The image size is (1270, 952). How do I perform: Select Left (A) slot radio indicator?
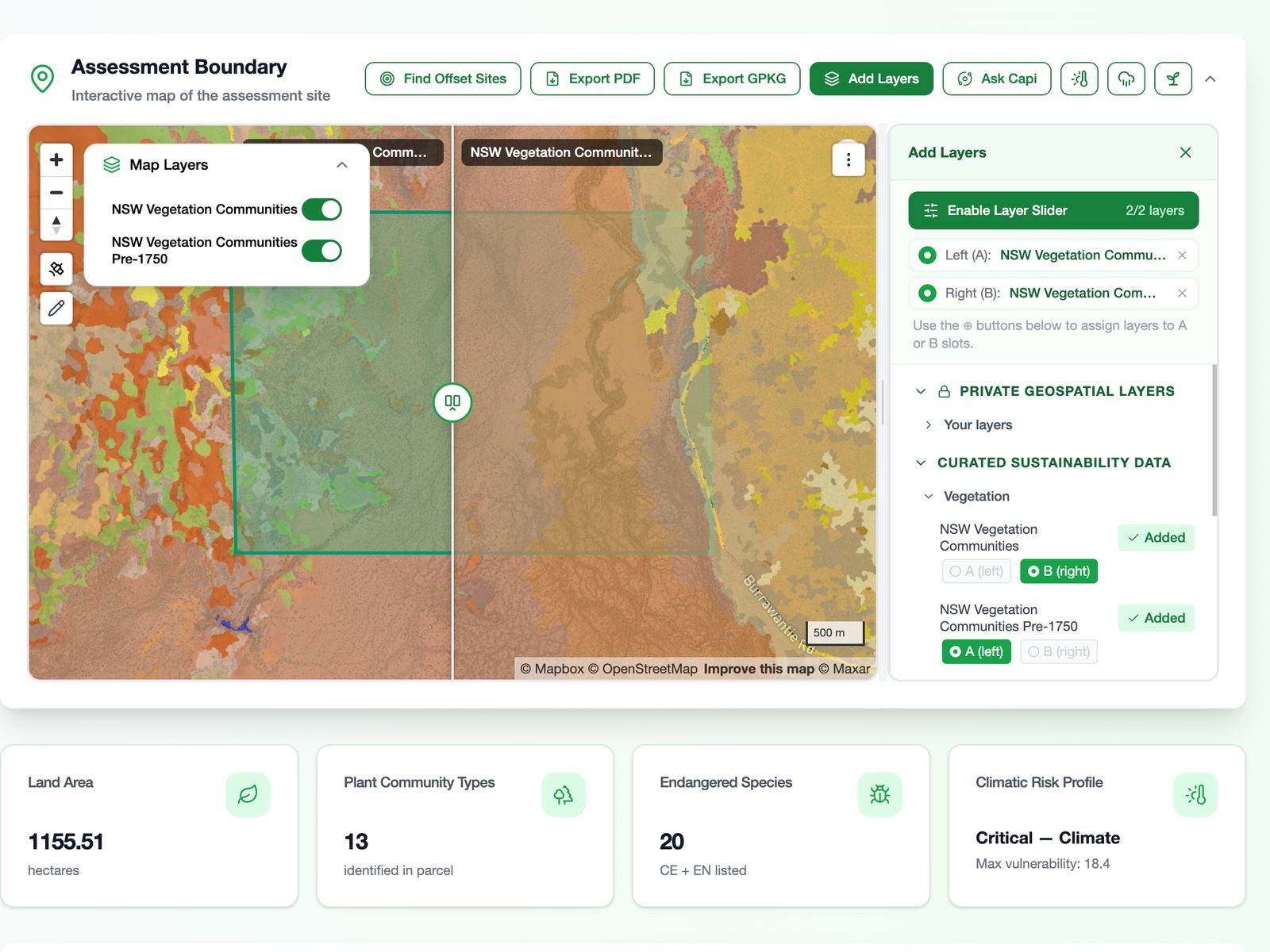tap(927, 255)
